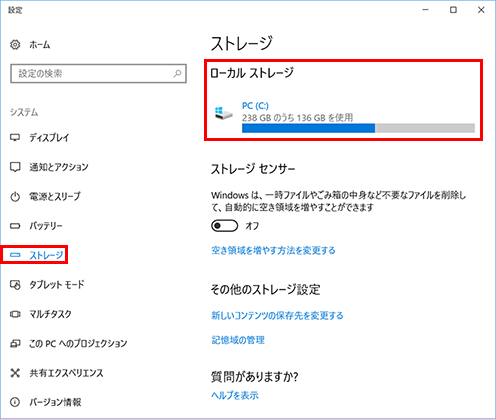Image resolution: width=496 pixels, height=419 pixels.
Task: Click the Notifications and Actions icon
Action: coord(15,167)
